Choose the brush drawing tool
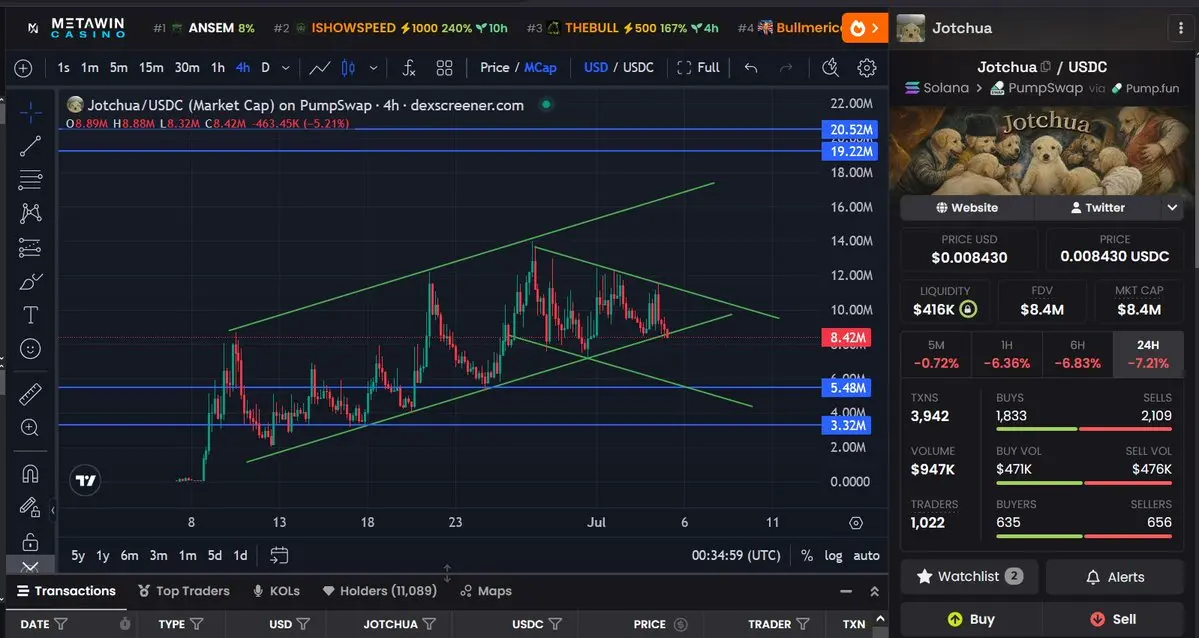 click(x=31, y=282)
